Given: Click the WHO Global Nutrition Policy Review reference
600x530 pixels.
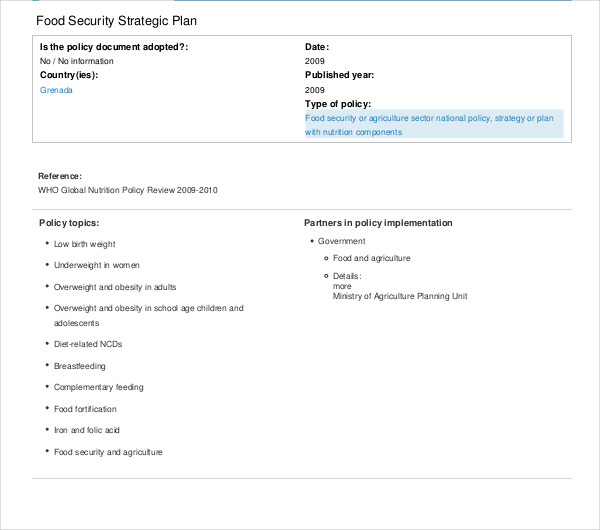Looking at the screenshot, I should tap(128, 190).
